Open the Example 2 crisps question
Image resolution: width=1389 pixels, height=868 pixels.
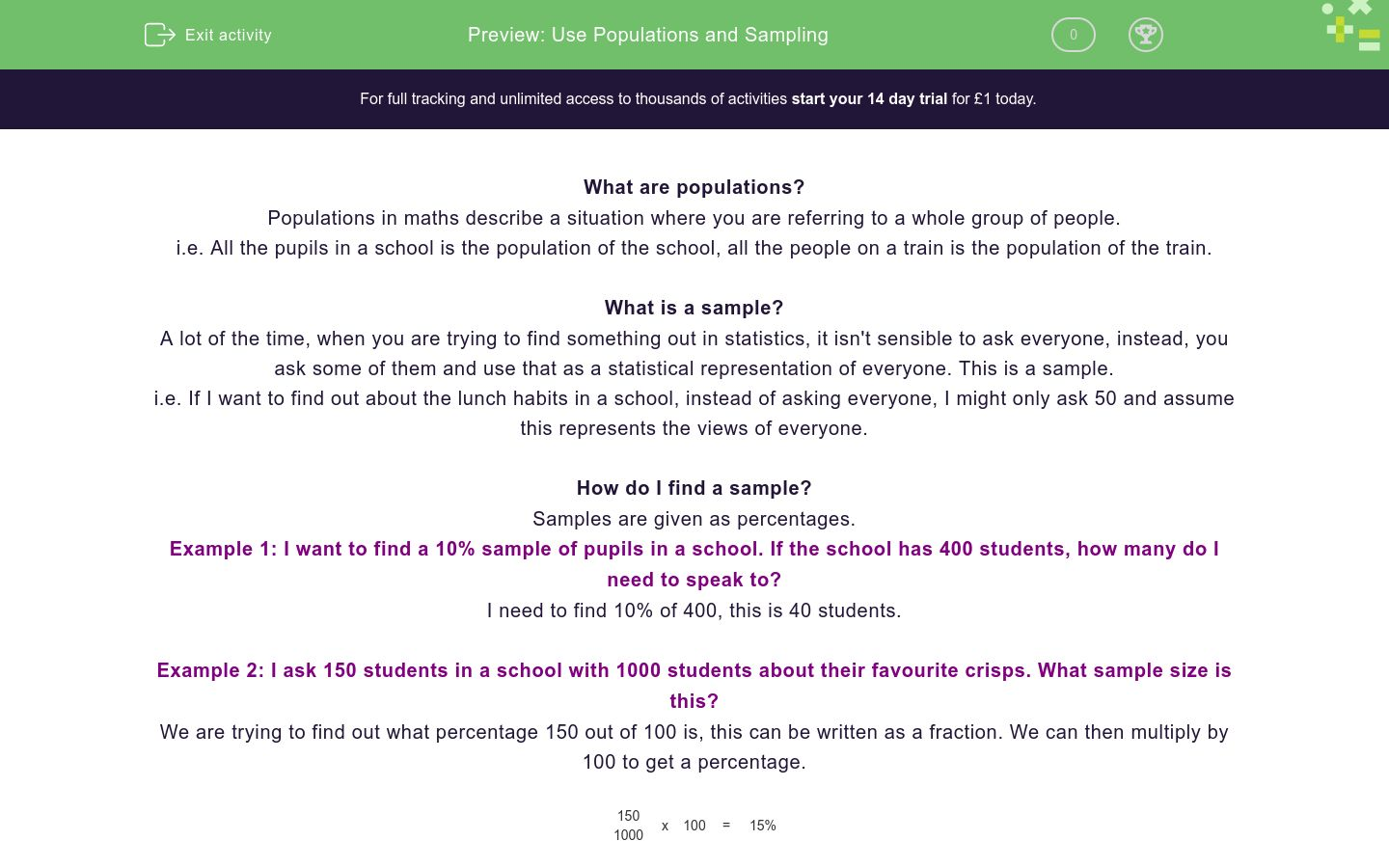tap(694, 685)
